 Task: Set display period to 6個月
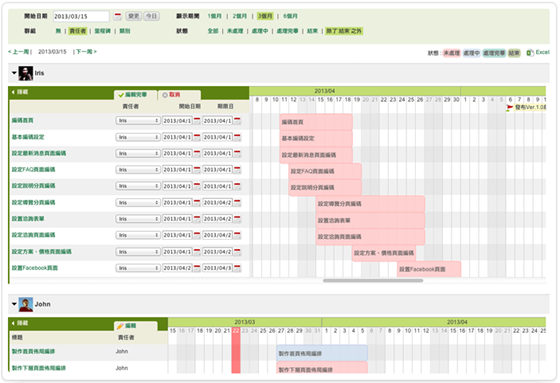(x=290, y=16)
